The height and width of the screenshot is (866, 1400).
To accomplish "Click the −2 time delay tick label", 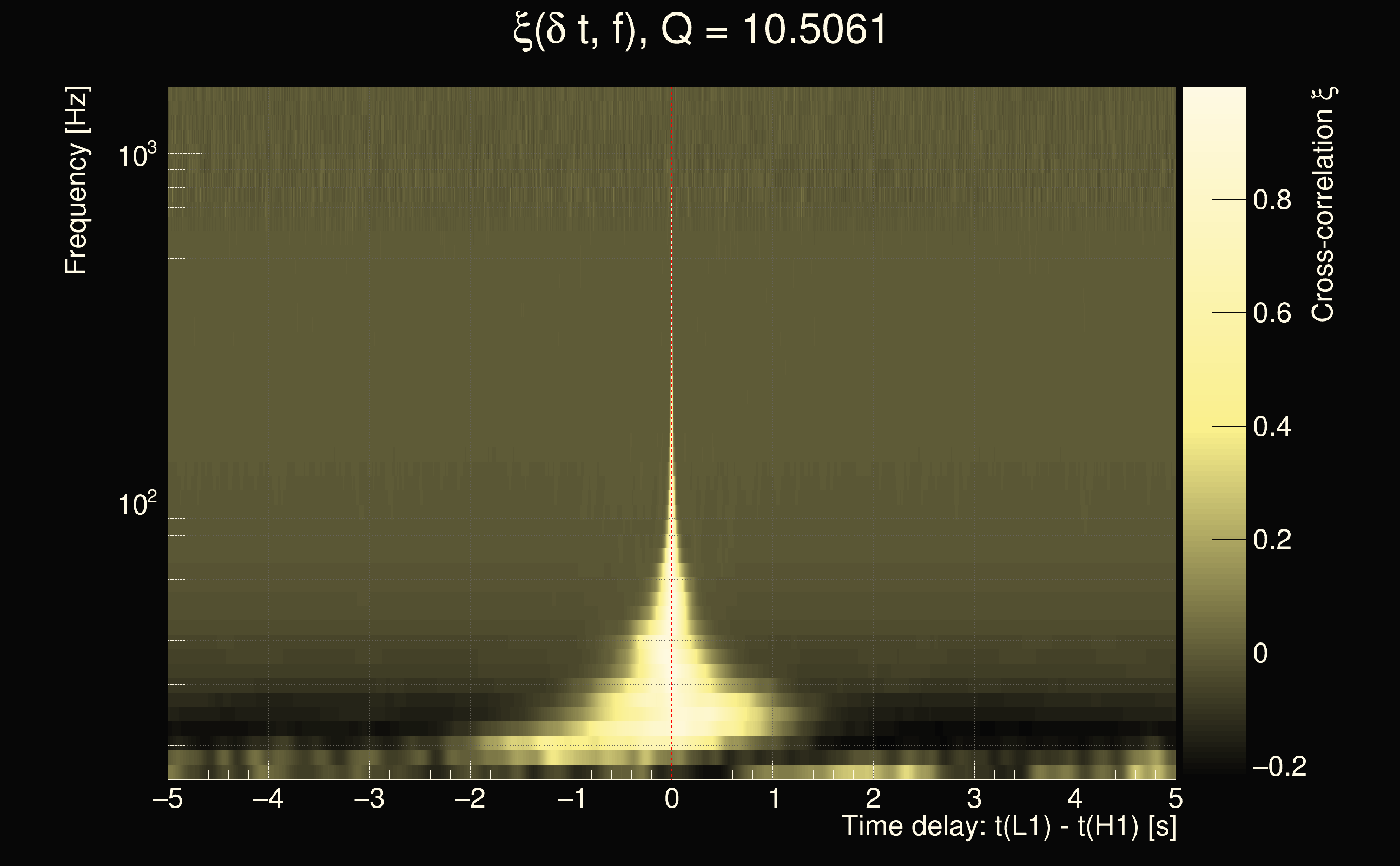I will pos(470,798).
